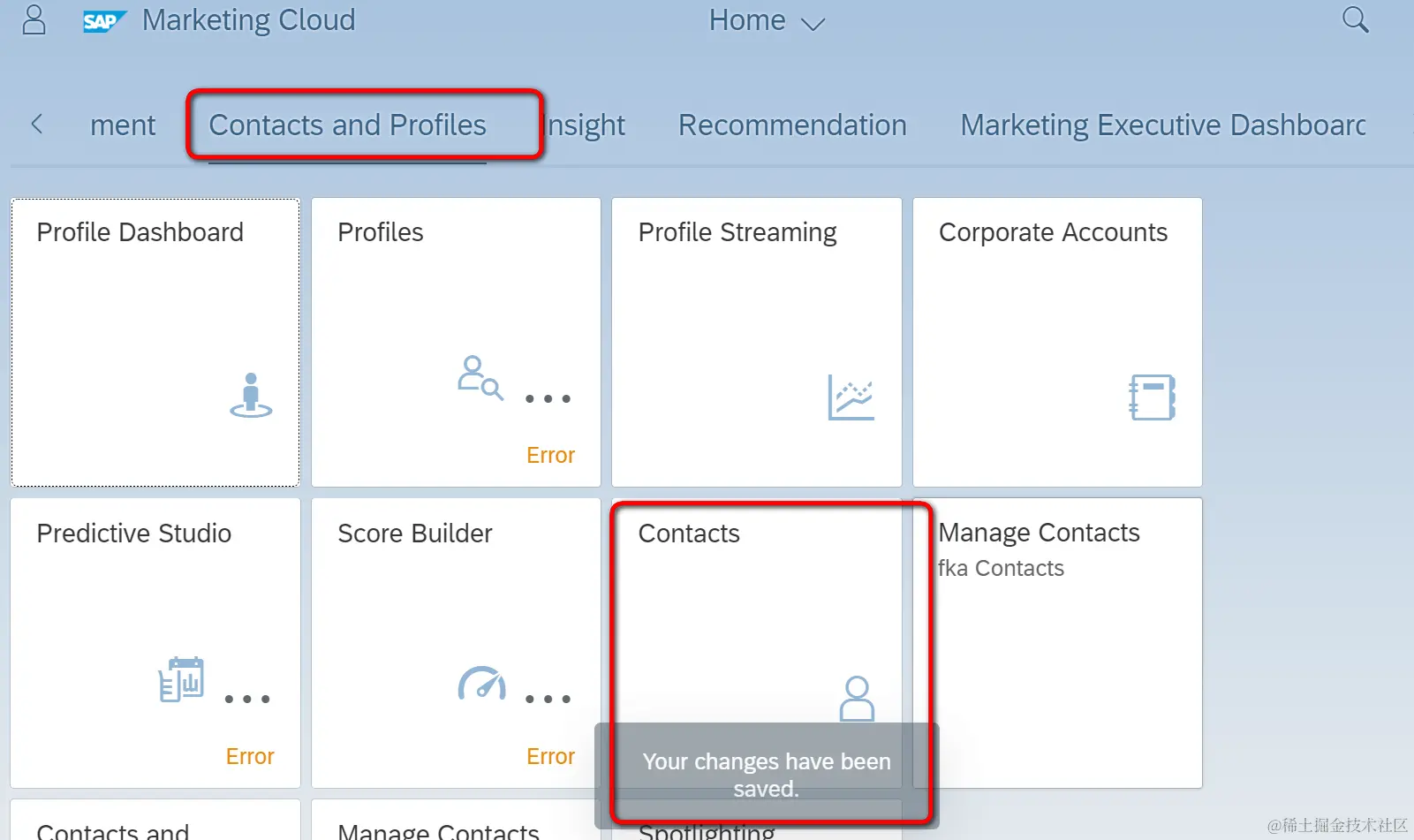Screen dimensions: 1414x840
Task: Switch to the Recommendation tab
Action: coord(792,125)
